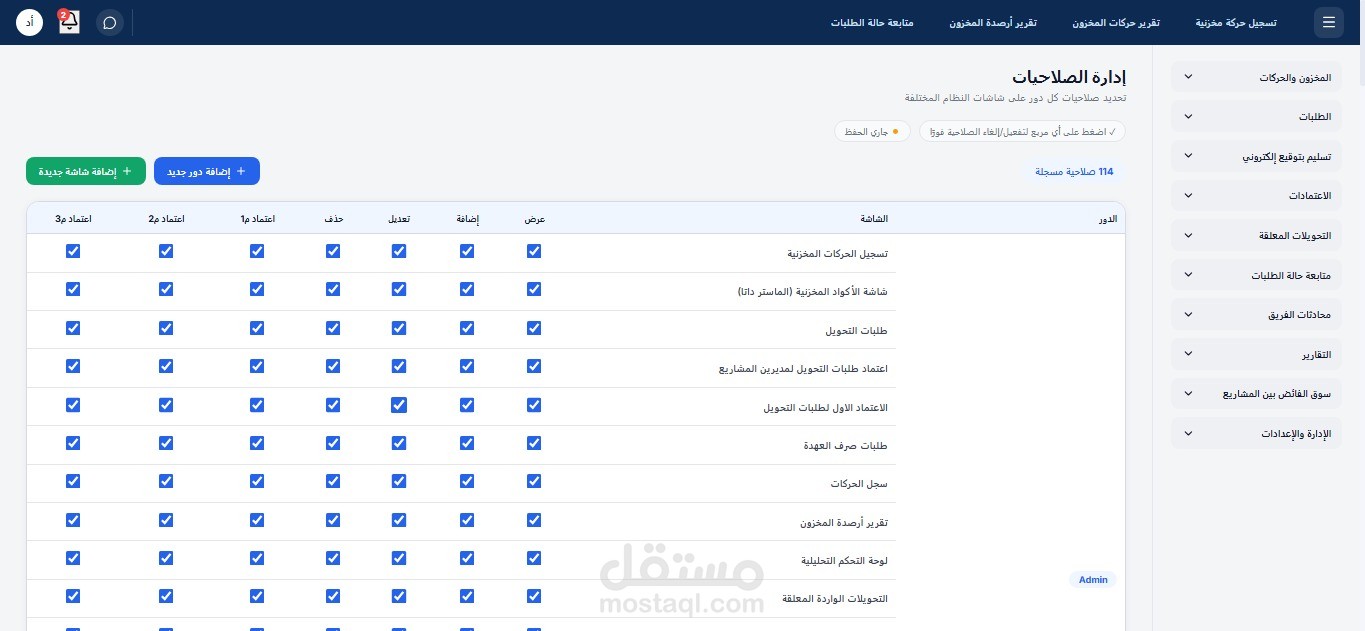Open the notifications bell icon

tap(69, 22)
